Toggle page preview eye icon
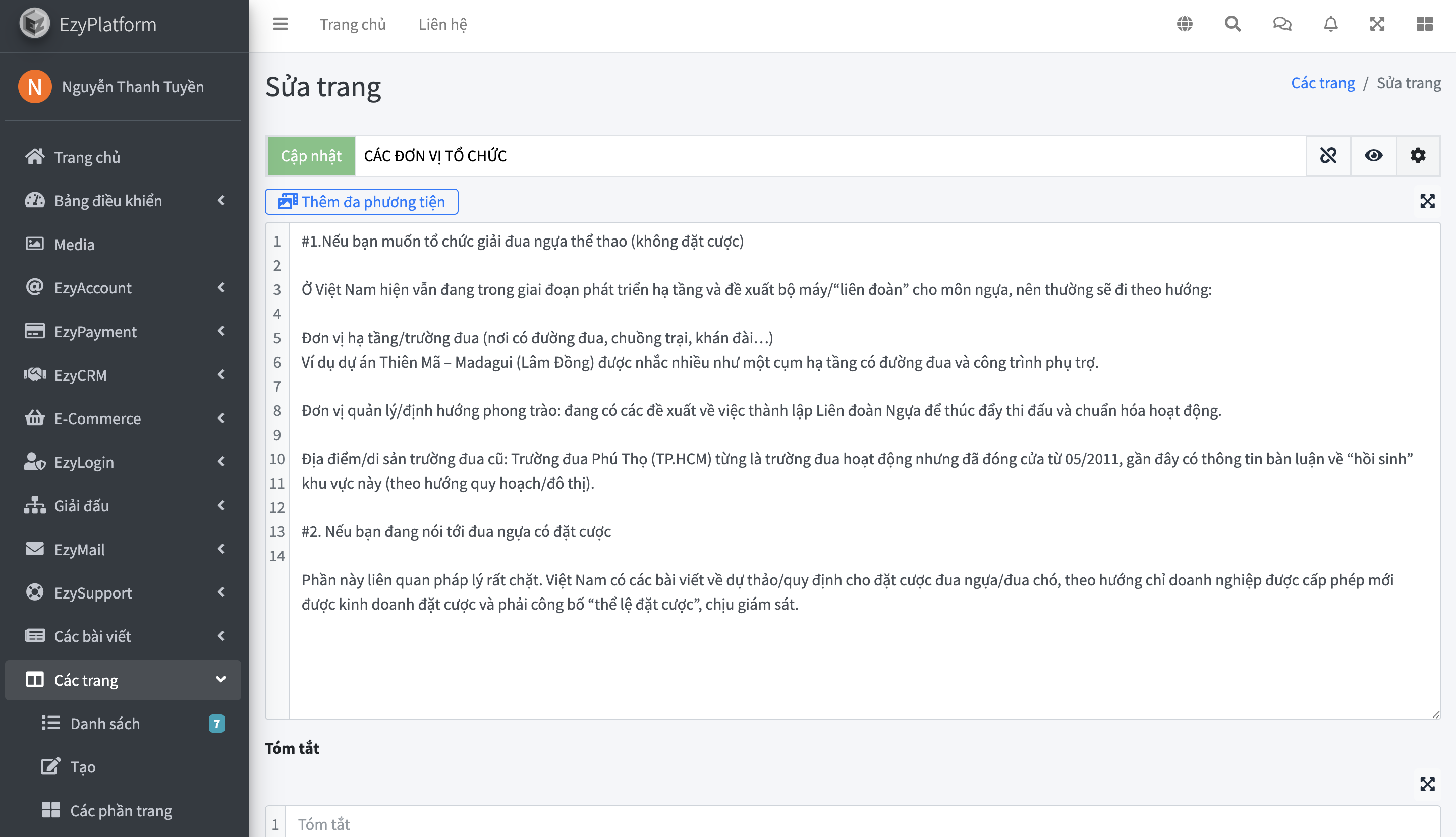This screenshot has height=837, width=1456. [x=1373, y=155]
